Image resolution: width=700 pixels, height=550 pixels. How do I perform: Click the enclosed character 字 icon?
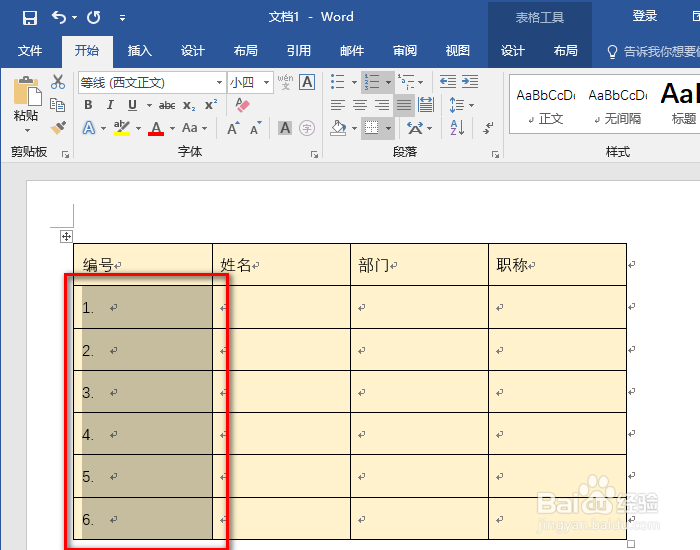pyautogui.click(x=307, y=128)
